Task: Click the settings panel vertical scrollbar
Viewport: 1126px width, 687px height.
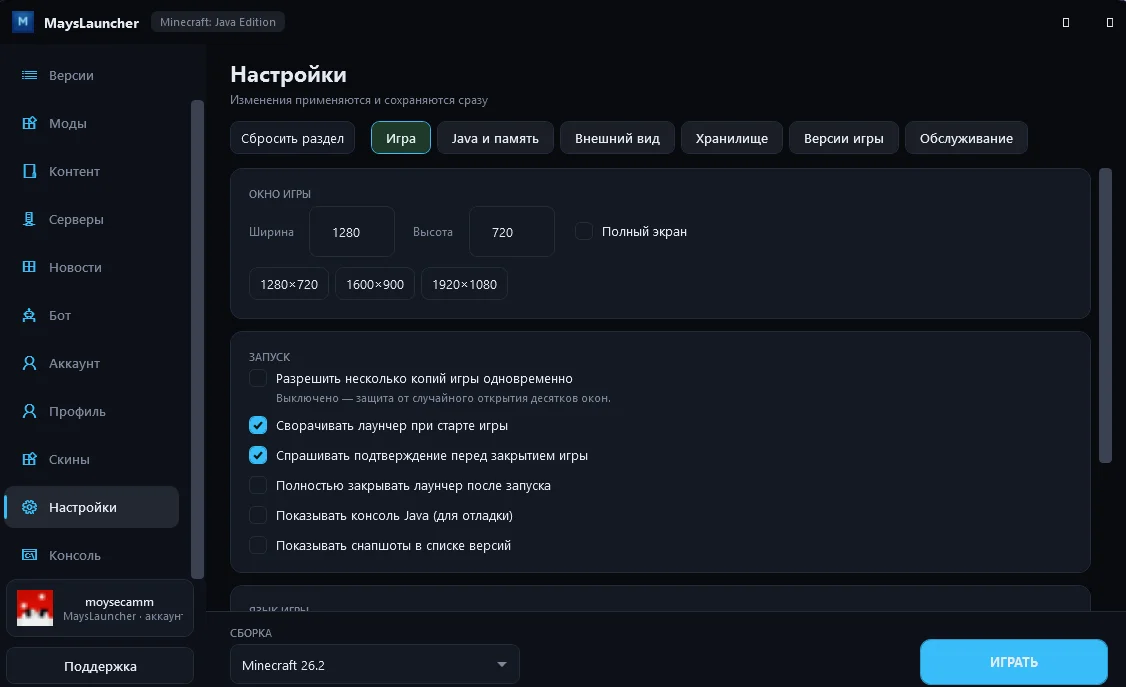Action: [x=1105, y=316]
